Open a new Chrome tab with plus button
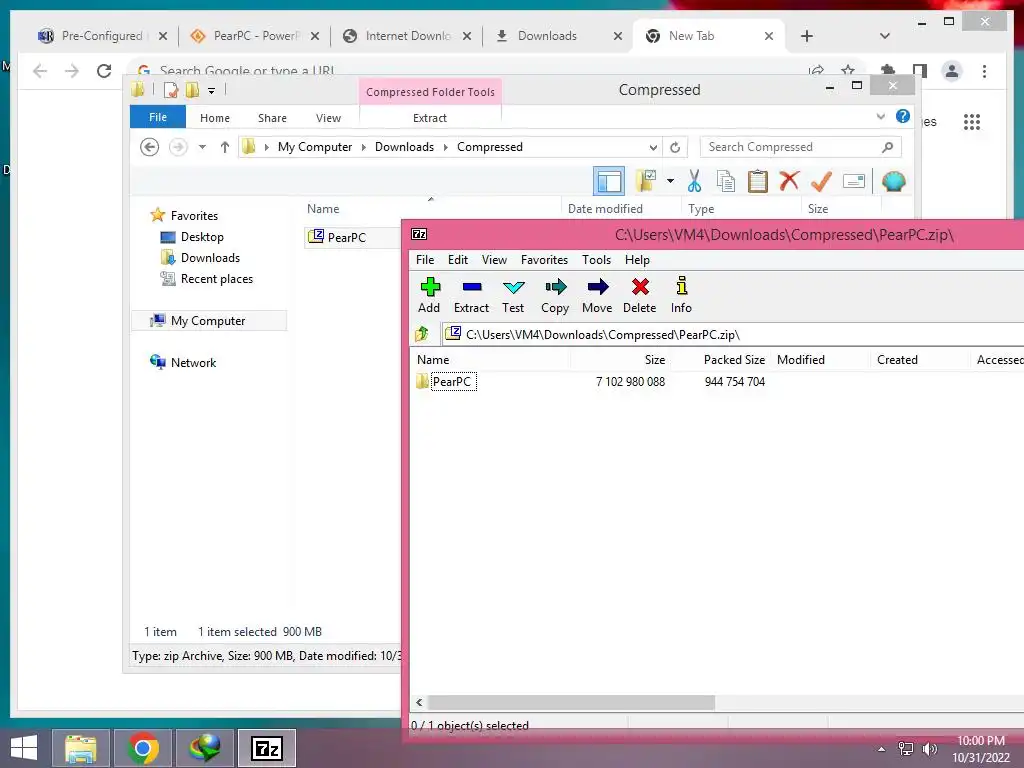 coord(807,36)
